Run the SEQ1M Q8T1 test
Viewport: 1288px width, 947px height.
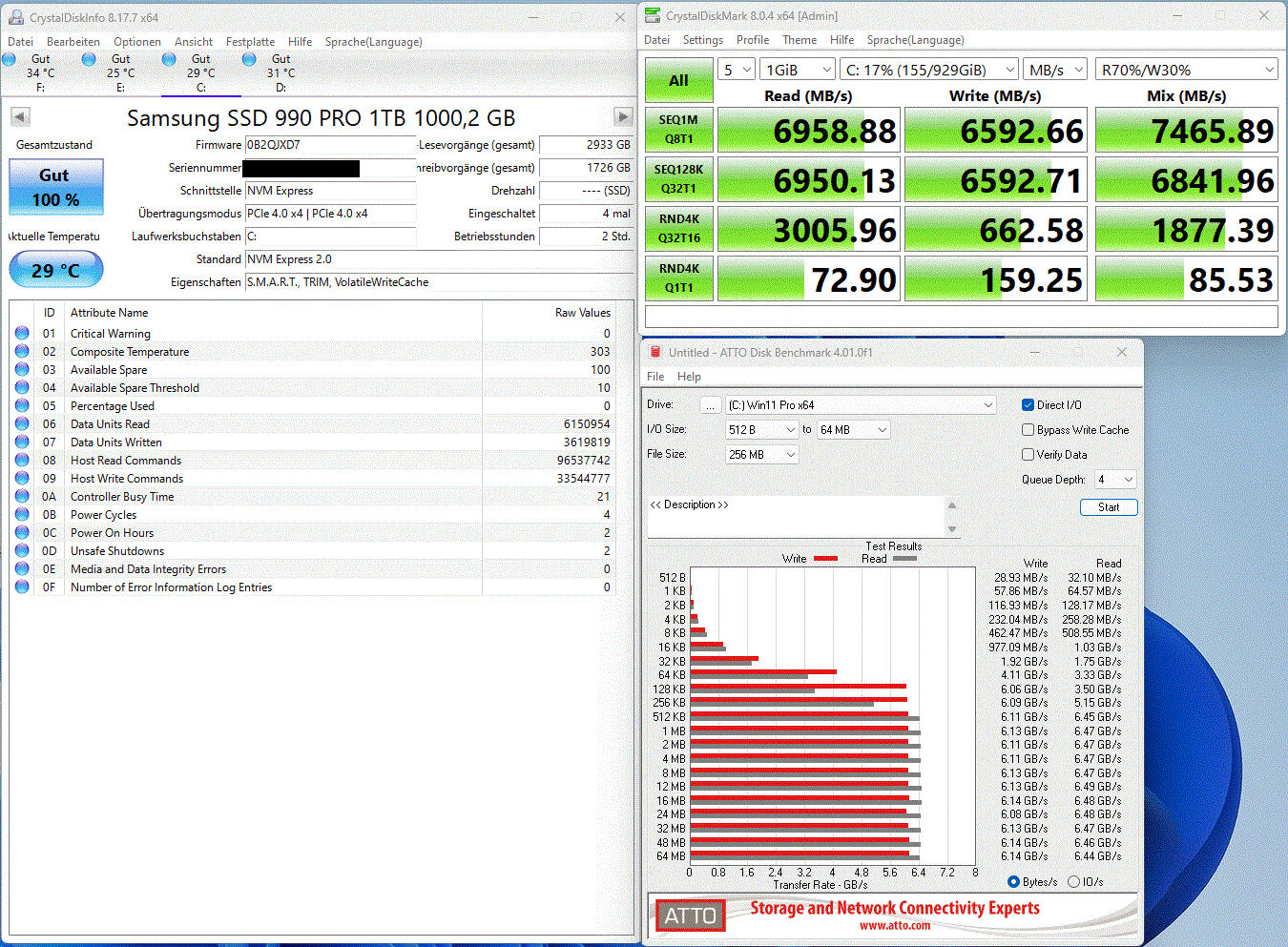click(678, 130)
